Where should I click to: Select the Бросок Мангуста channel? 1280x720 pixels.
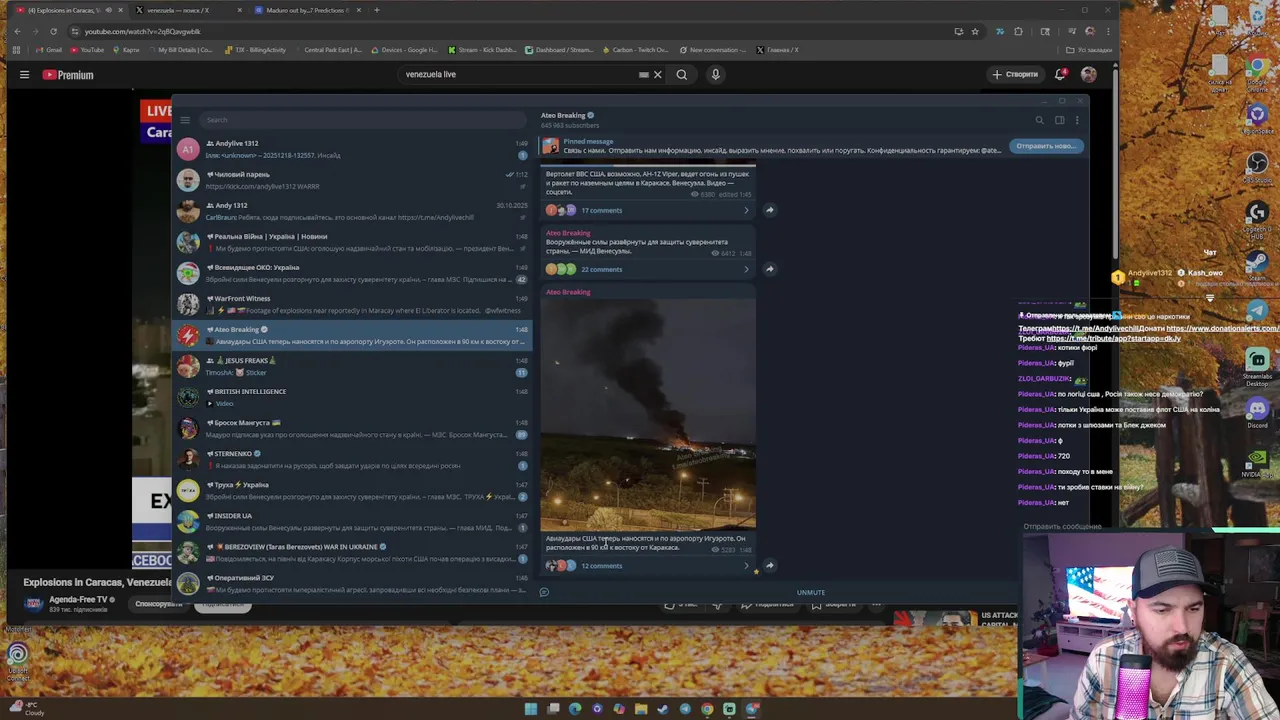[352, 428]
